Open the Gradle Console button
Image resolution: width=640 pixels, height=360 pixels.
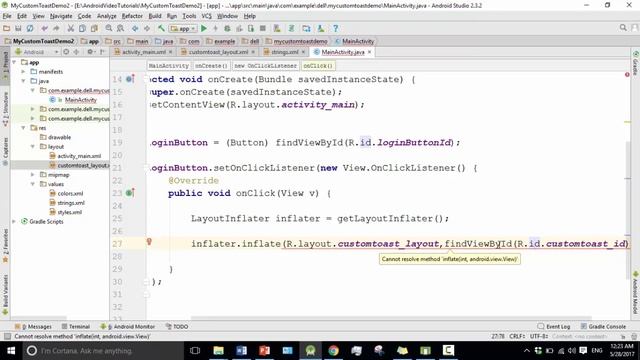click(603, 327)
